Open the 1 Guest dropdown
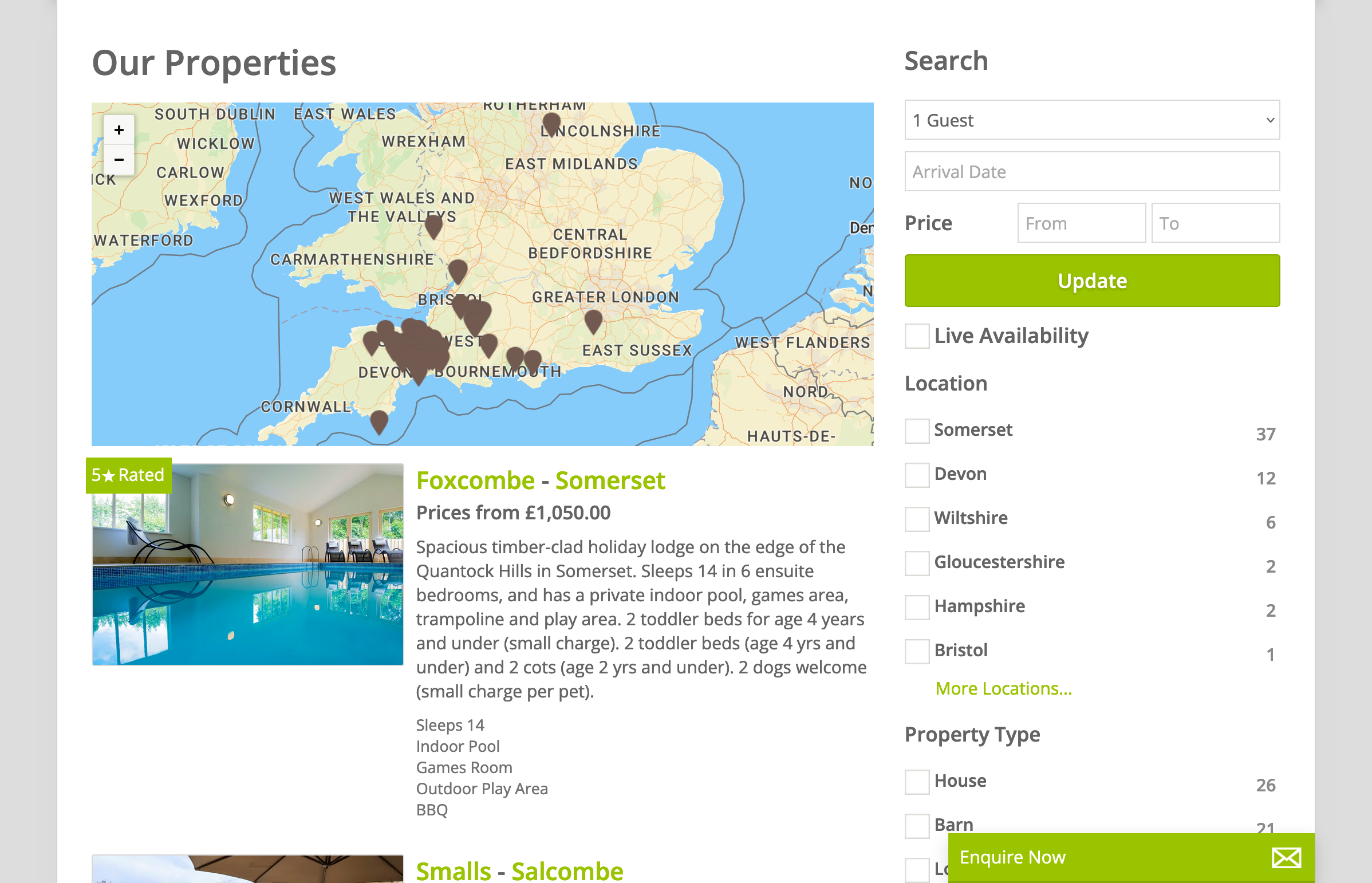This screenshot has height=883, width=1372. pos(1091,120)
